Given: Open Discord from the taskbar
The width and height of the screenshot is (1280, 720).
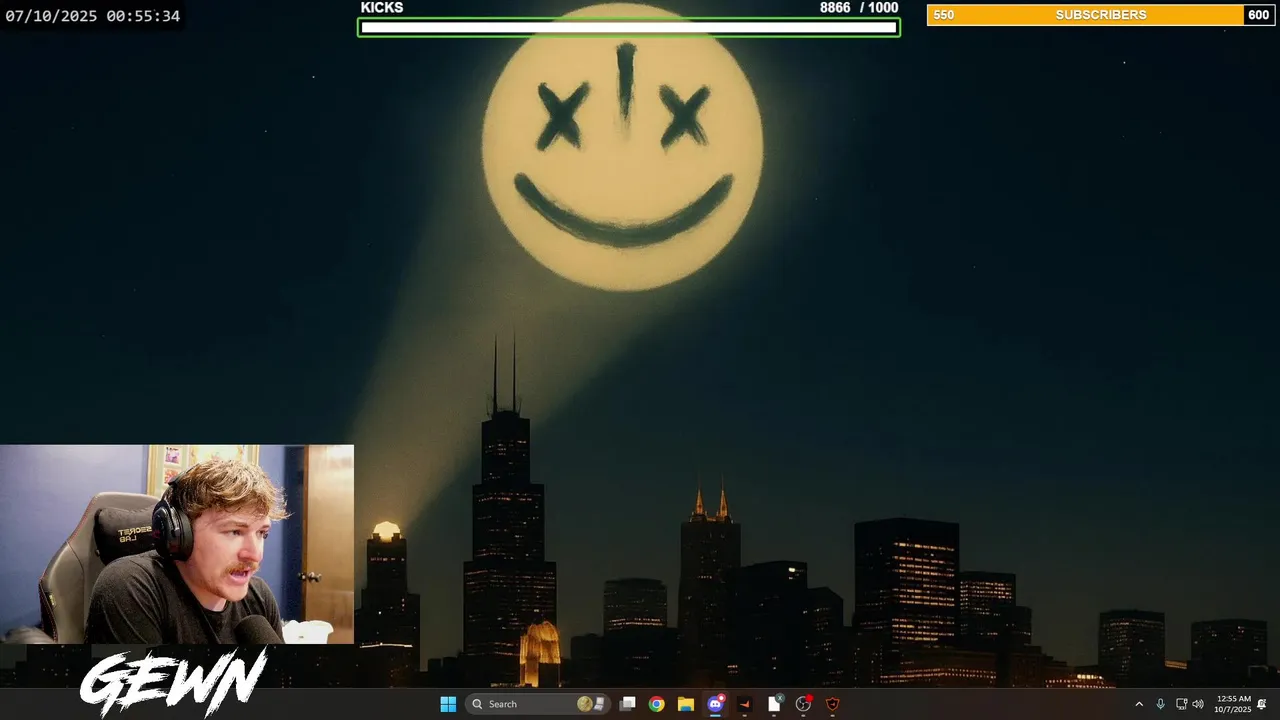Looking at the screenshot, I should point(715,704).
